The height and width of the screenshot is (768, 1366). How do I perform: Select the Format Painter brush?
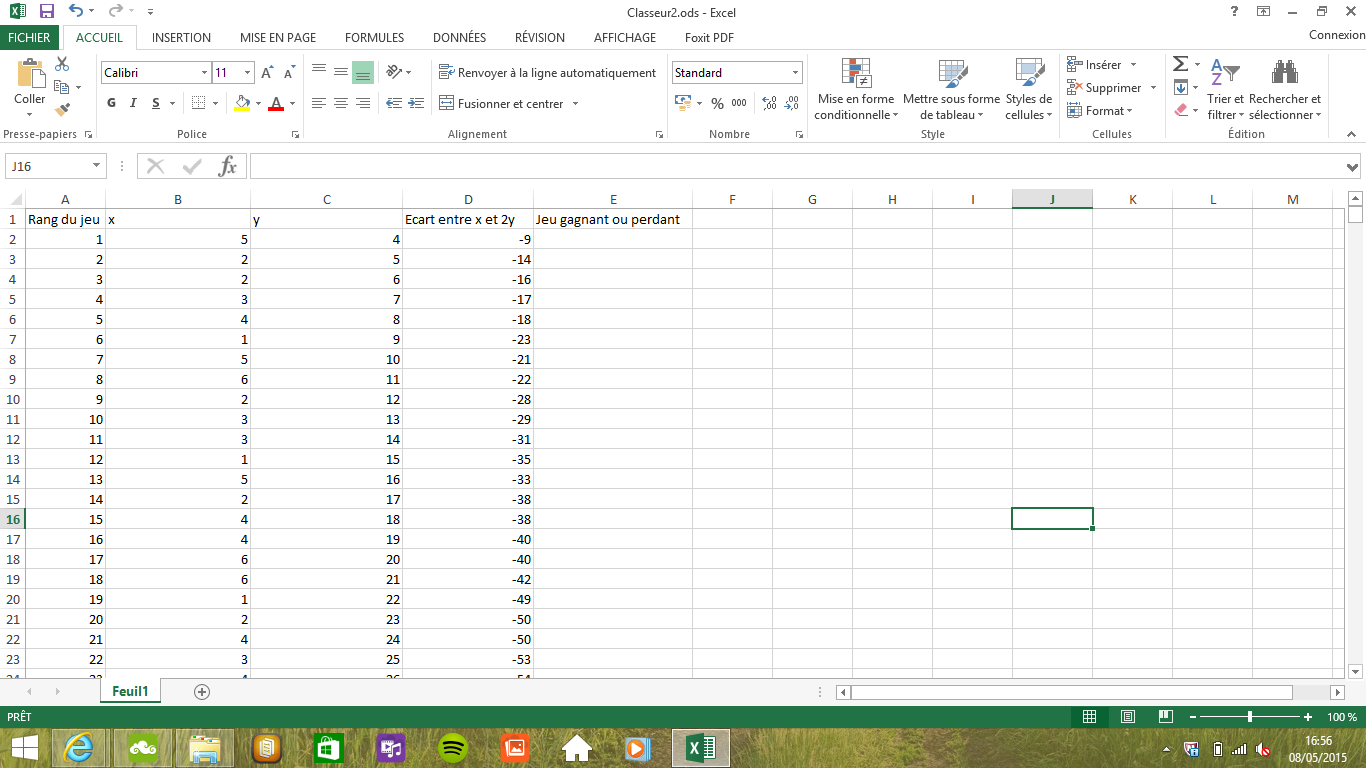[x=62, y=110]
